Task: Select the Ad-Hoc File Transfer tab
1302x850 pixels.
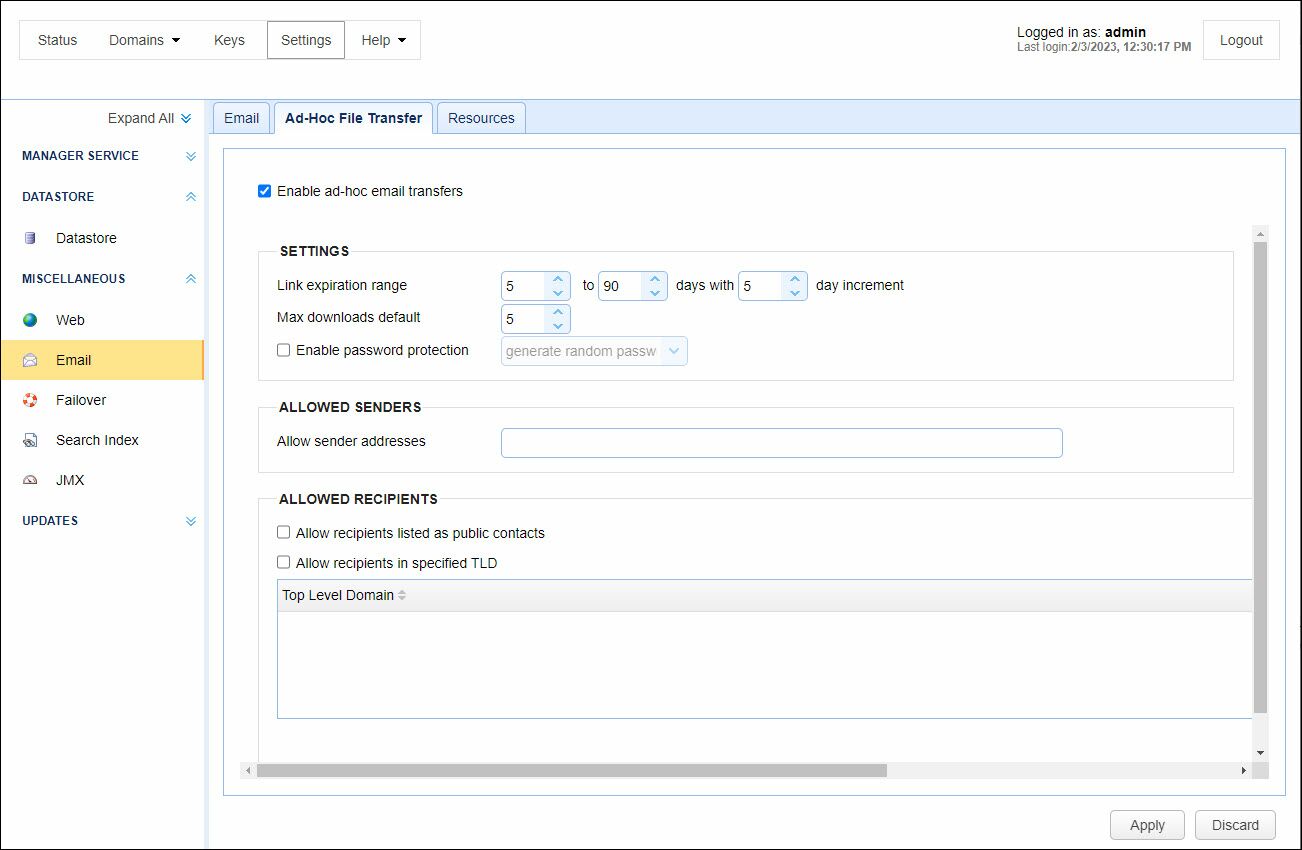Action: 354,118
